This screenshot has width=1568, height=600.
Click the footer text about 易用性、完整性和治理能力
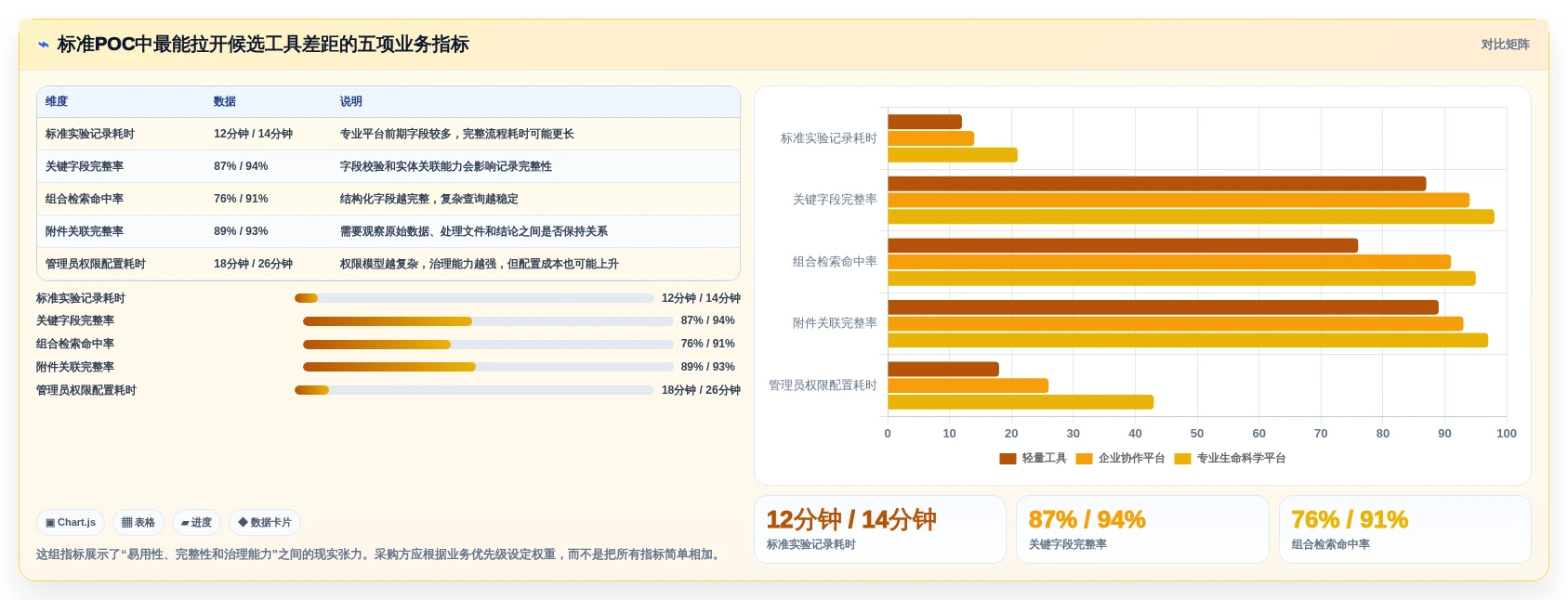tap(379, 554)
